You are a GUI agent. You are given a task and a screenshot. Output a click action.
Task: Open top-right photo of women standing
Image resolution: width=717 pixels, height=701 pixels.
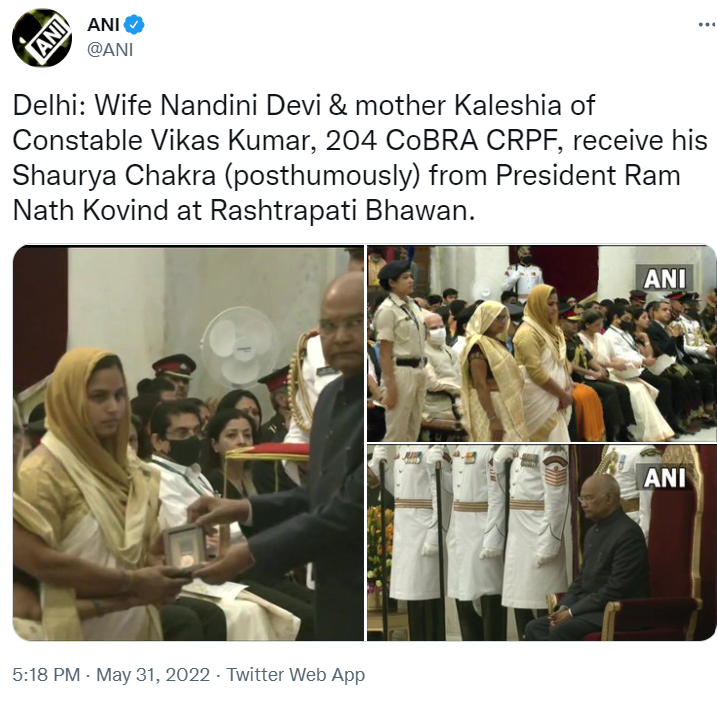click(541, 343)
